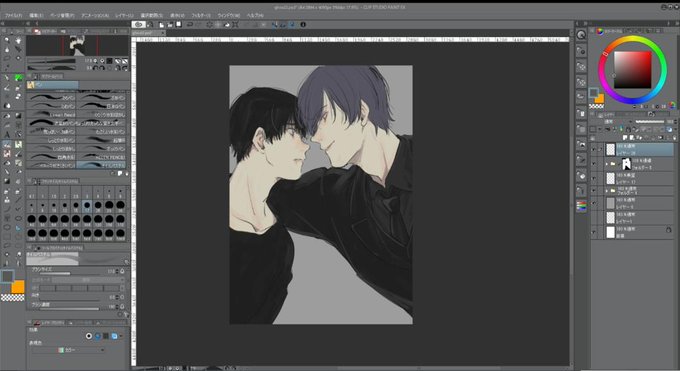Viewport: 680px width, 371px height.
Task: Open the Window menu
Action: tap(228, 15)
